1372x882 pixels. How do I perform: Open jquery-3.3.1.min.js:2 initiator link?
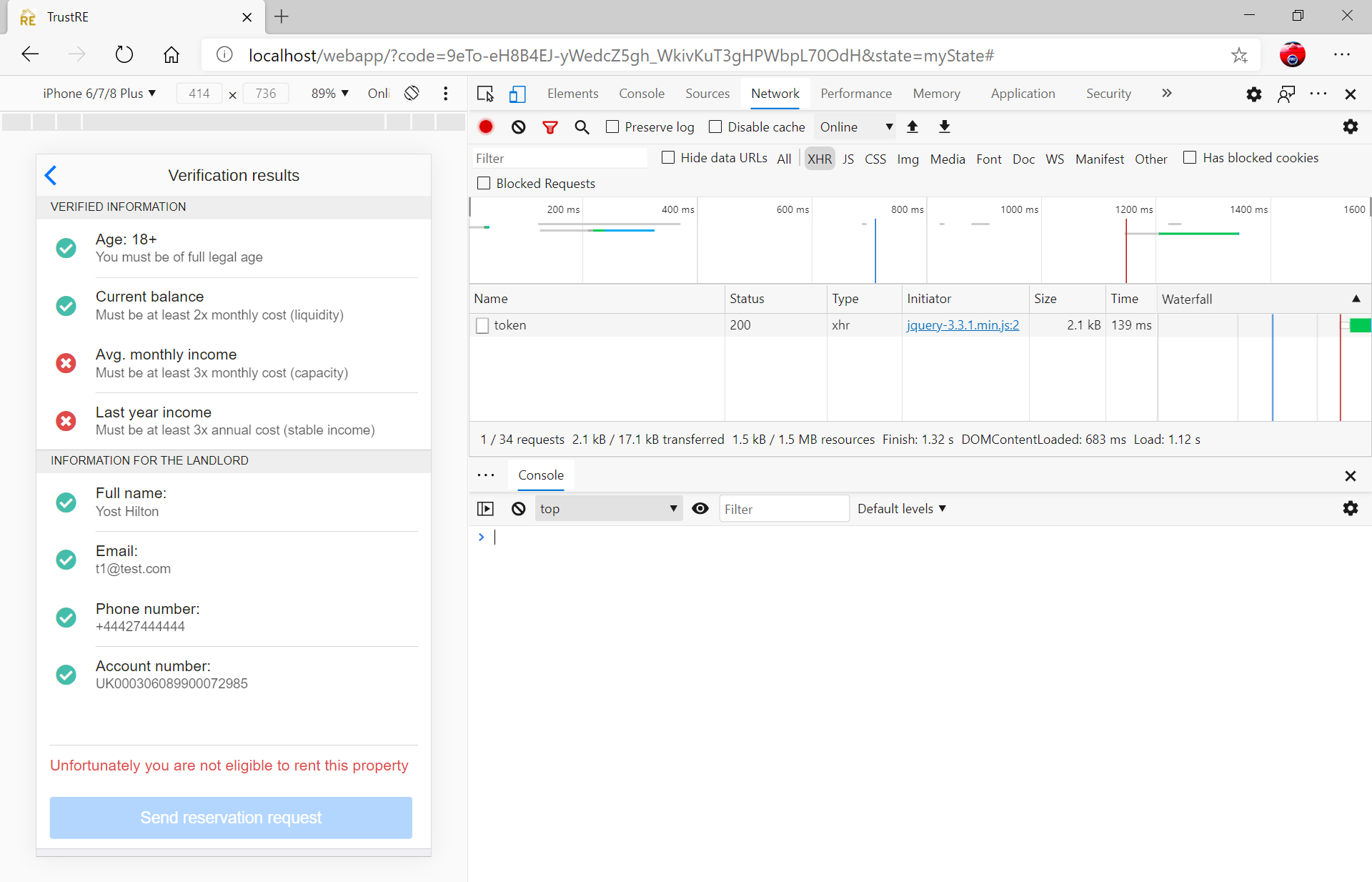point(963,325)
